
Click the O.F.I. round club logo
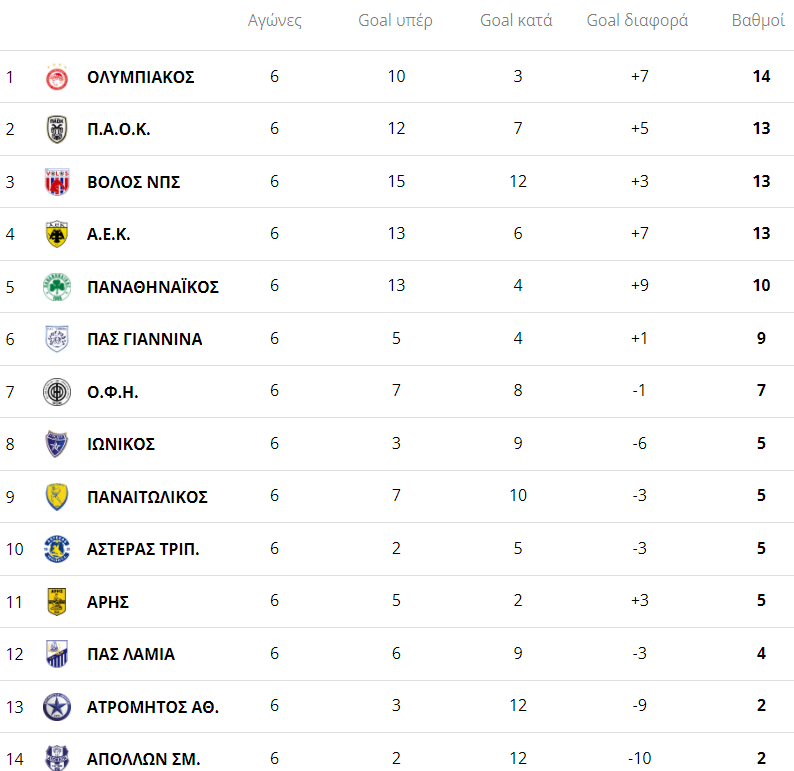click(57, 392)
